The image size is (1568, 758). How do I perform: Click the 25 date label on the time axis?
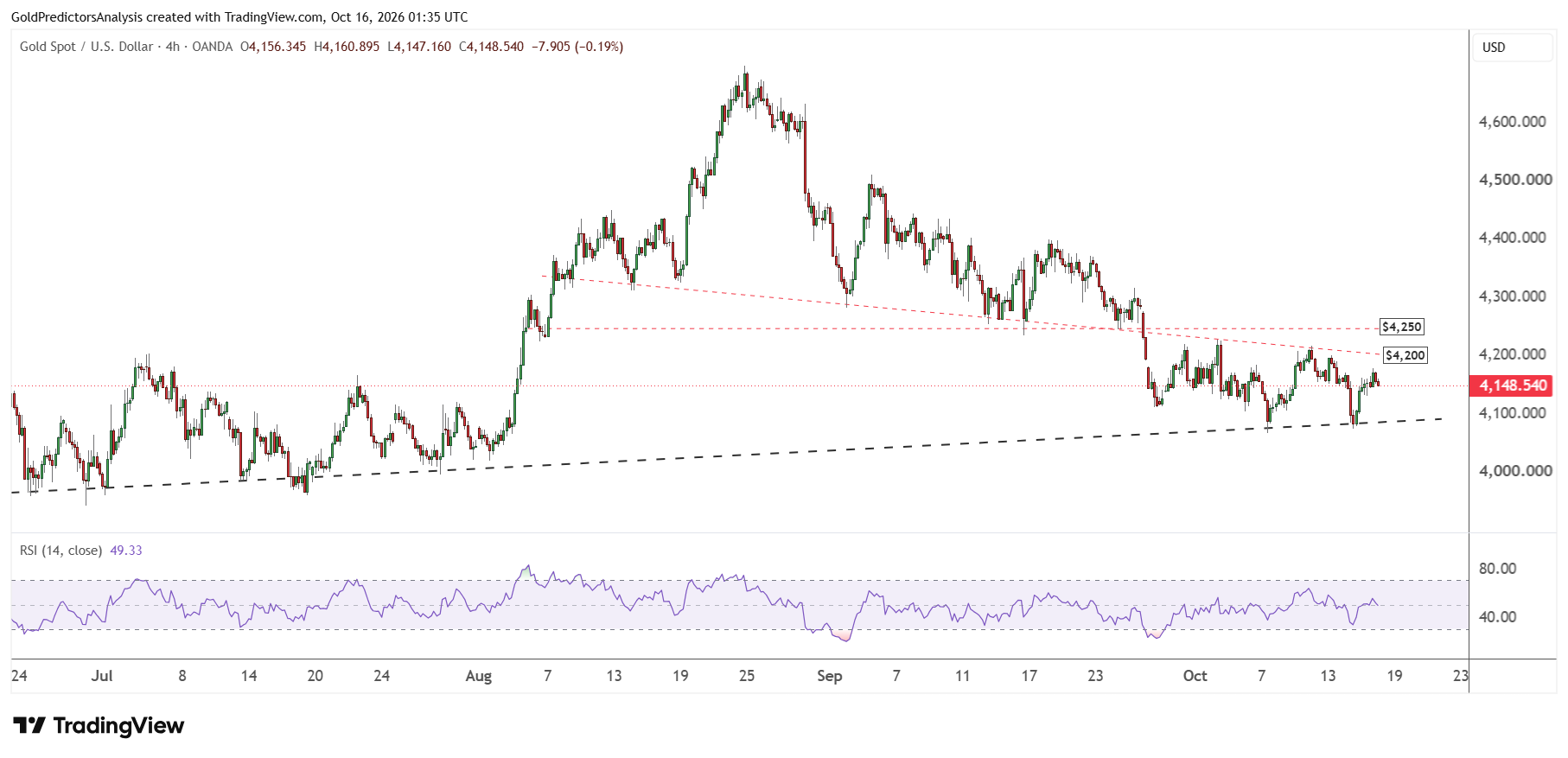pos(747,676)
